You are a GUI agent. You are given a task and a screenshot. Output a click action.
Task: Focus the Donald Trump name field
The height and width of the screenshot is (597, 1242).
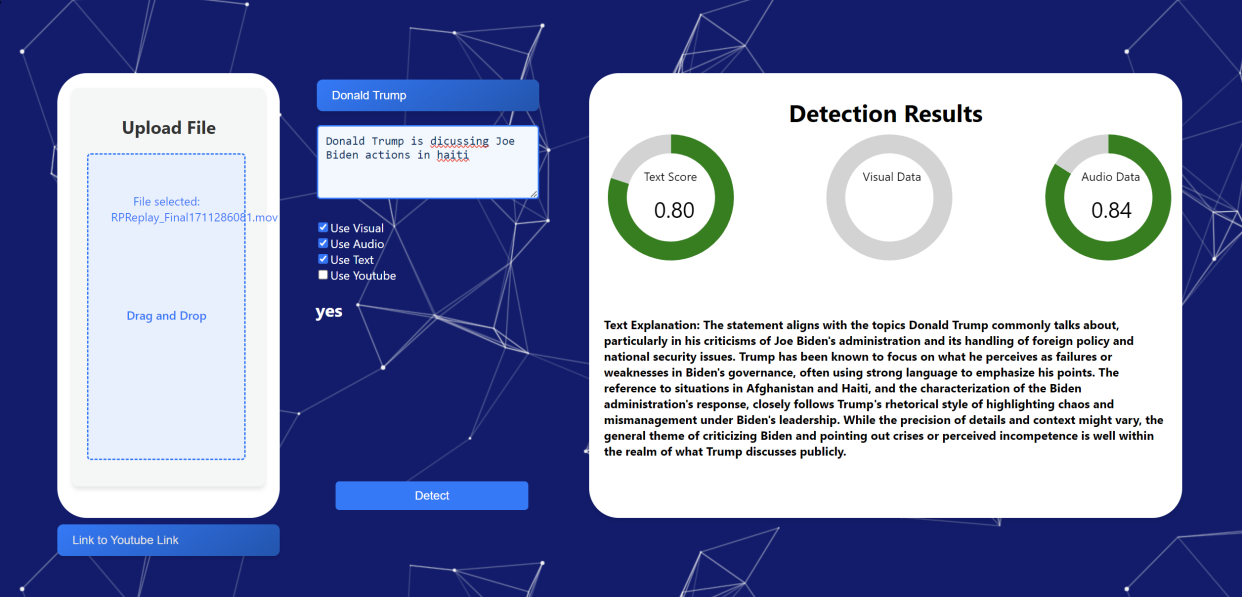(x=428, y=95)
